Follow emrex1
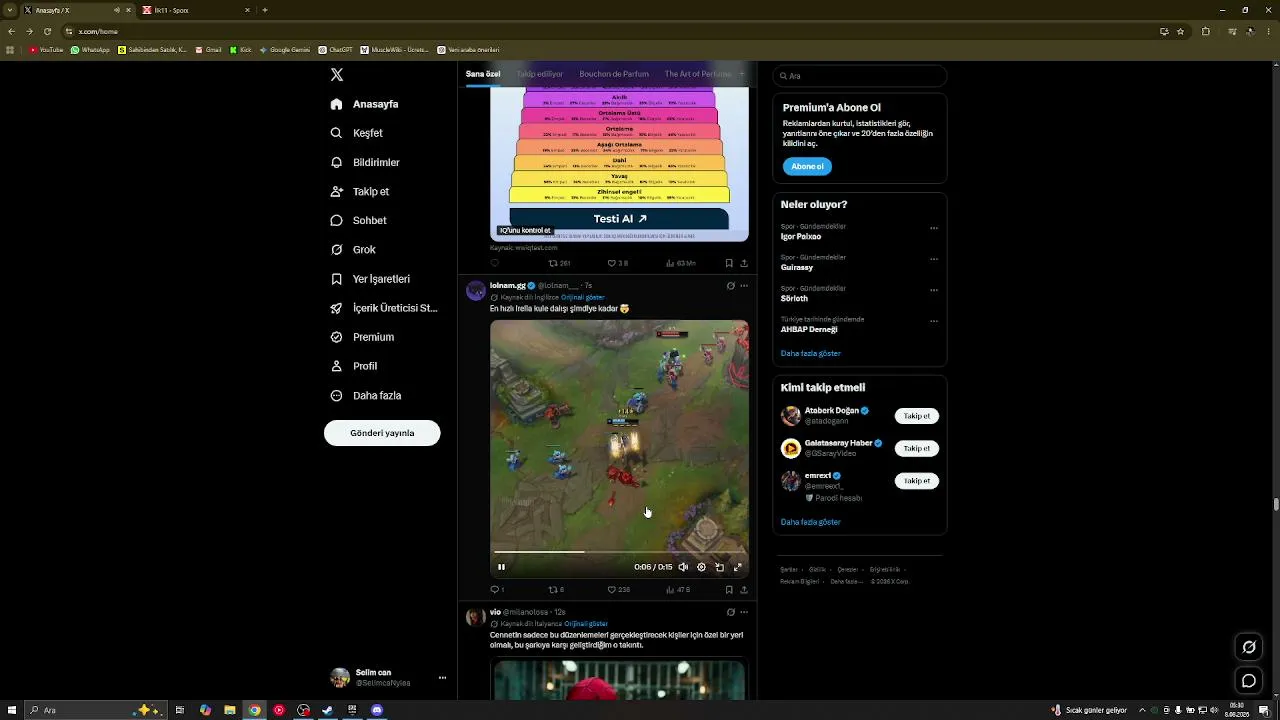 (x=917, y=481)
